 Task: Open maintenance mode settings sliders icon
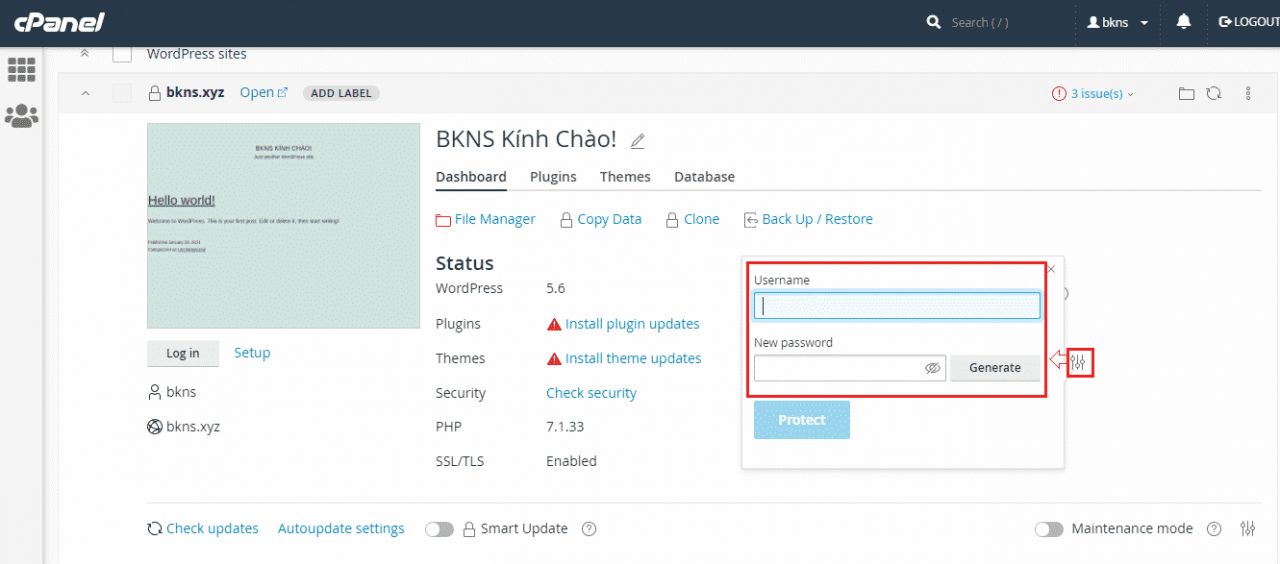click(x=1248, y=529)
